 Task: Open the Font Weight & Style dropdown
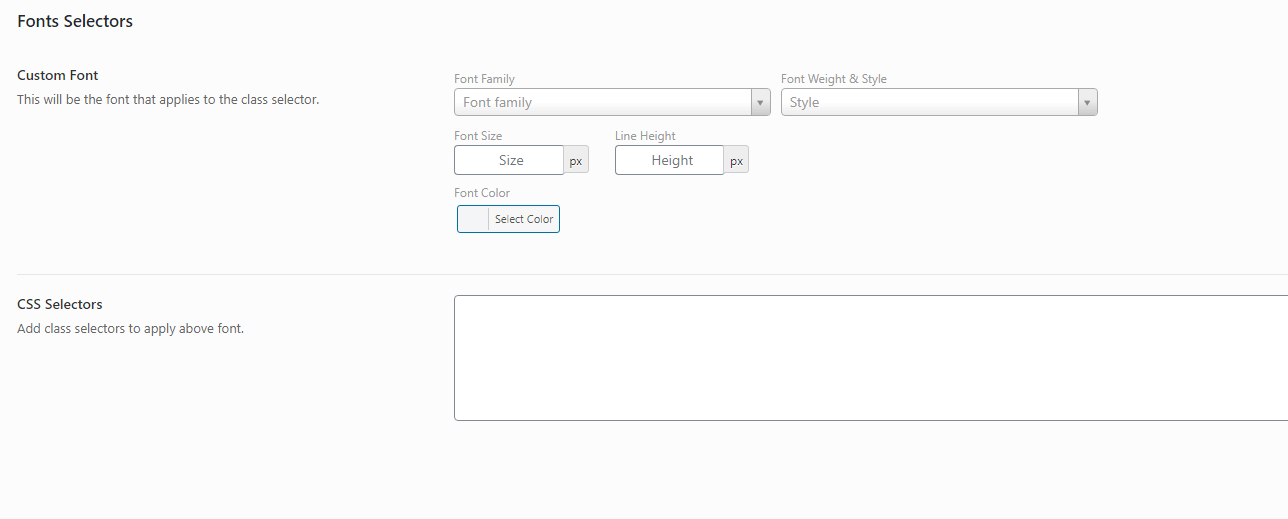click(929, 102)
